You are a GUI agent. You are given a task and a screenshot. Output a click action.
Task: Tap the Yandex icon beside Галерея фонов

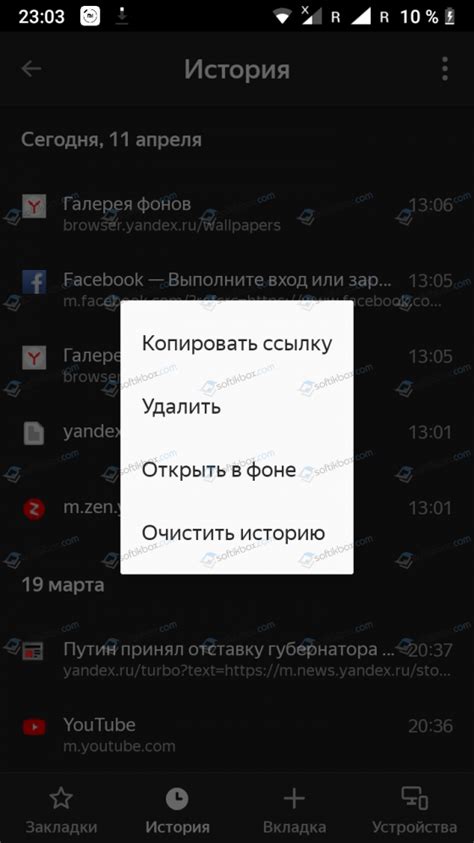pos(34,206)
